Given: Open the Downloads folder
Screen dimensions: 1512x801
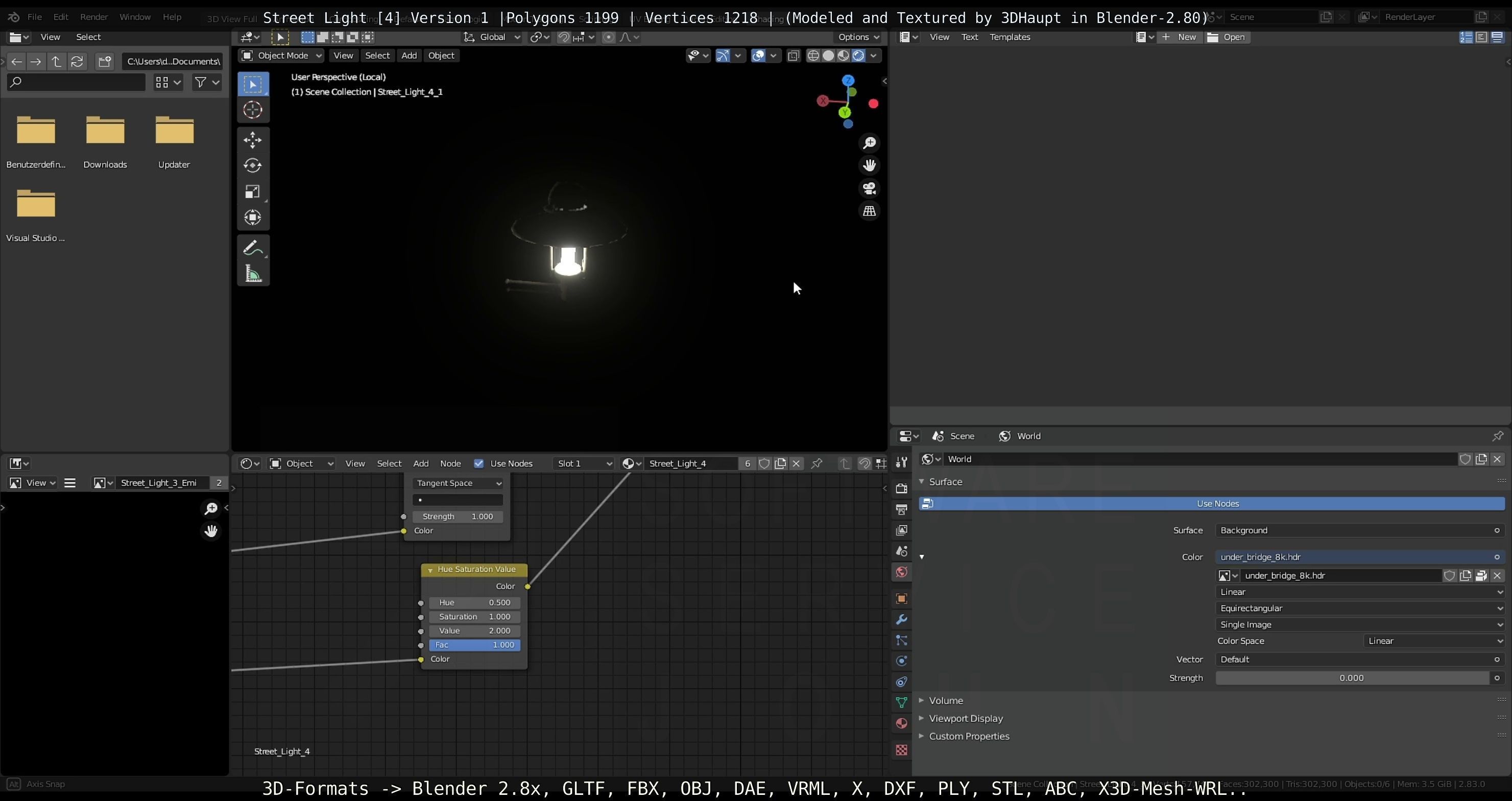Looking at the screenshot, I should point(105,131).
